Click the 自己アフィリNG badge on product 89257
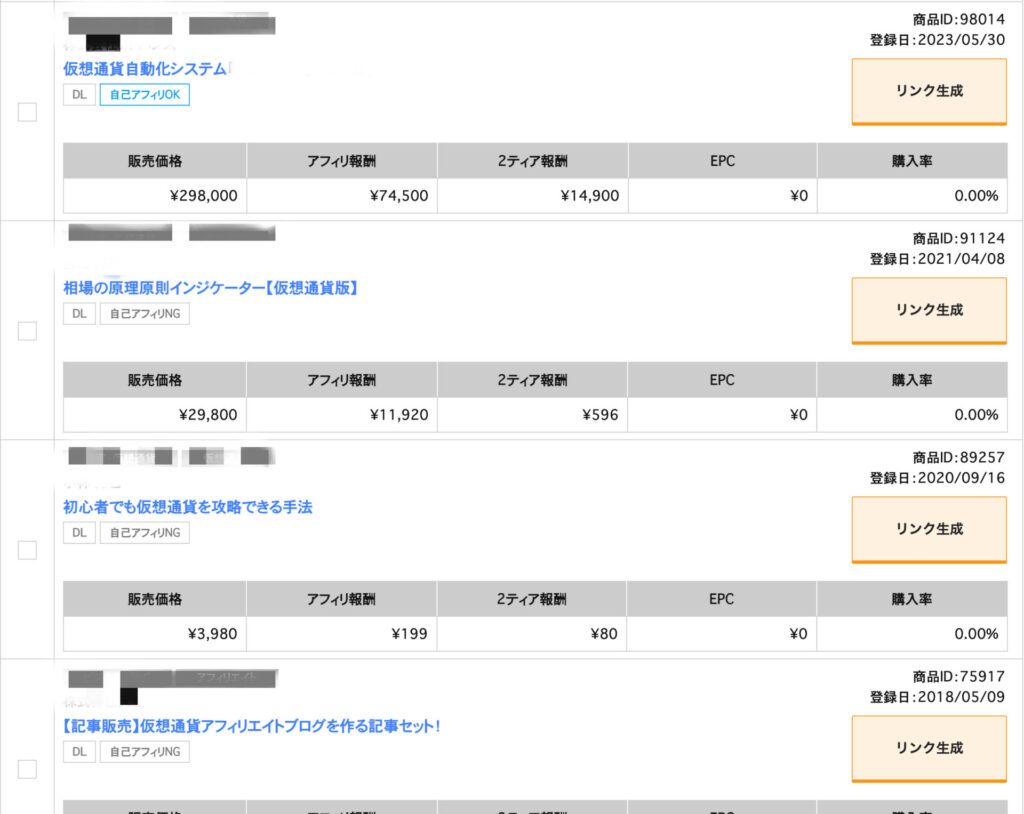Image resolution: width=1024 pixels, height=814 pixels. 144,532
